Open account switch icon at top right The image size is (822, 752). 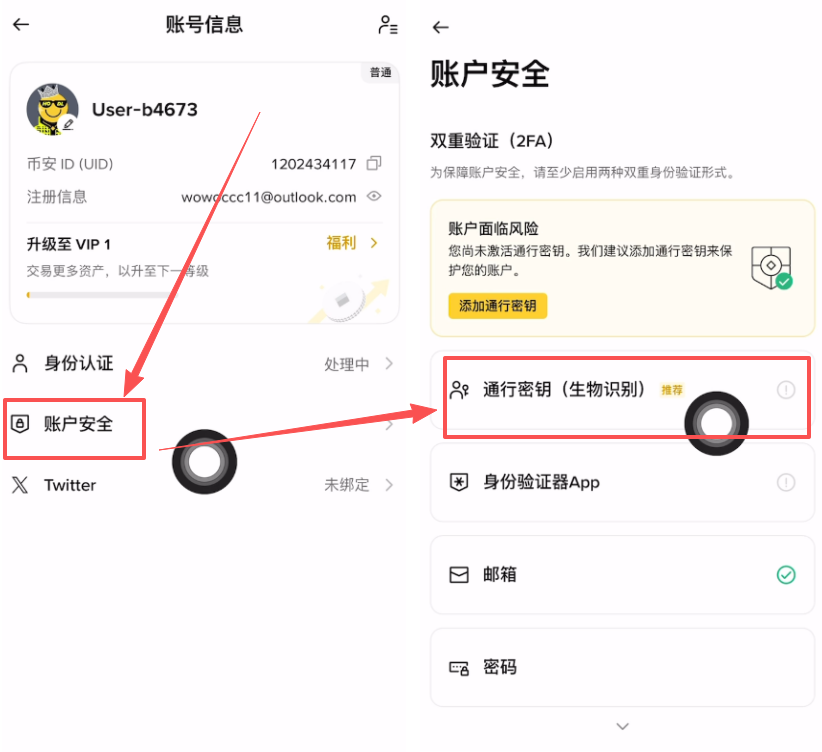point(387,26)
